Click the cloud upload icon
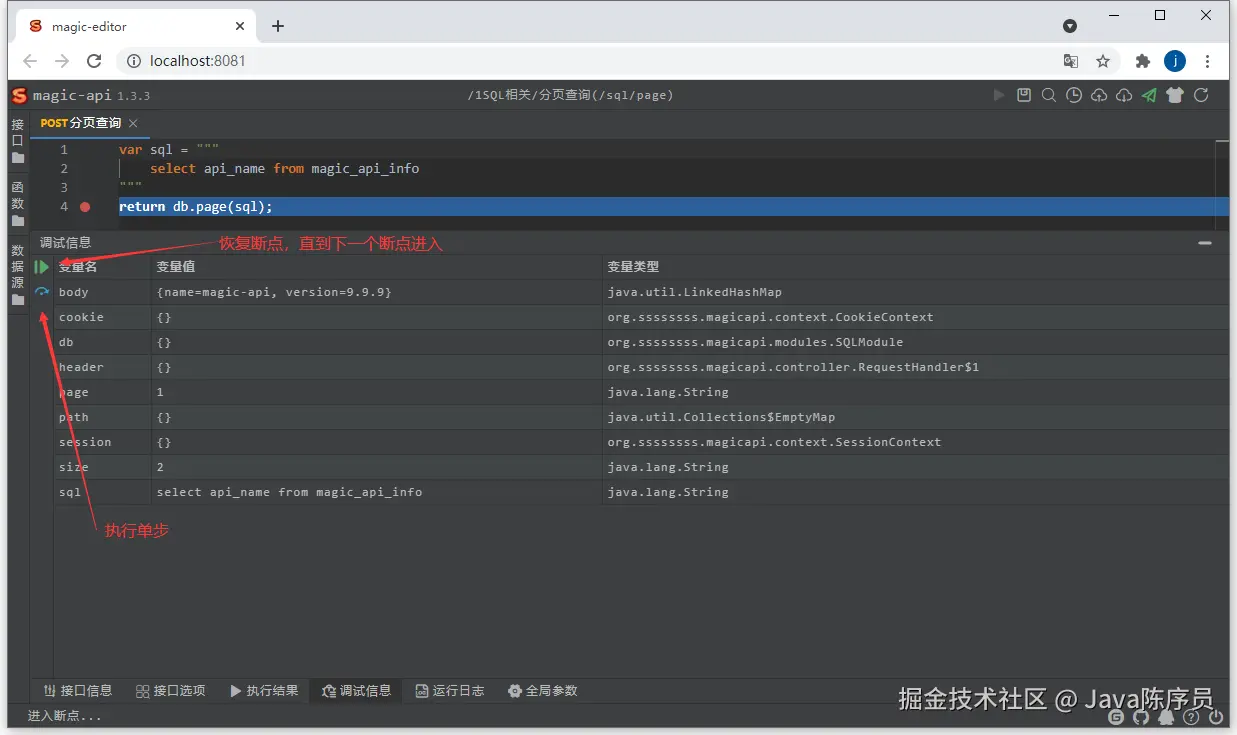Image resolution: width=1237 pixels, height=735 pixels. coord(1099,96)
